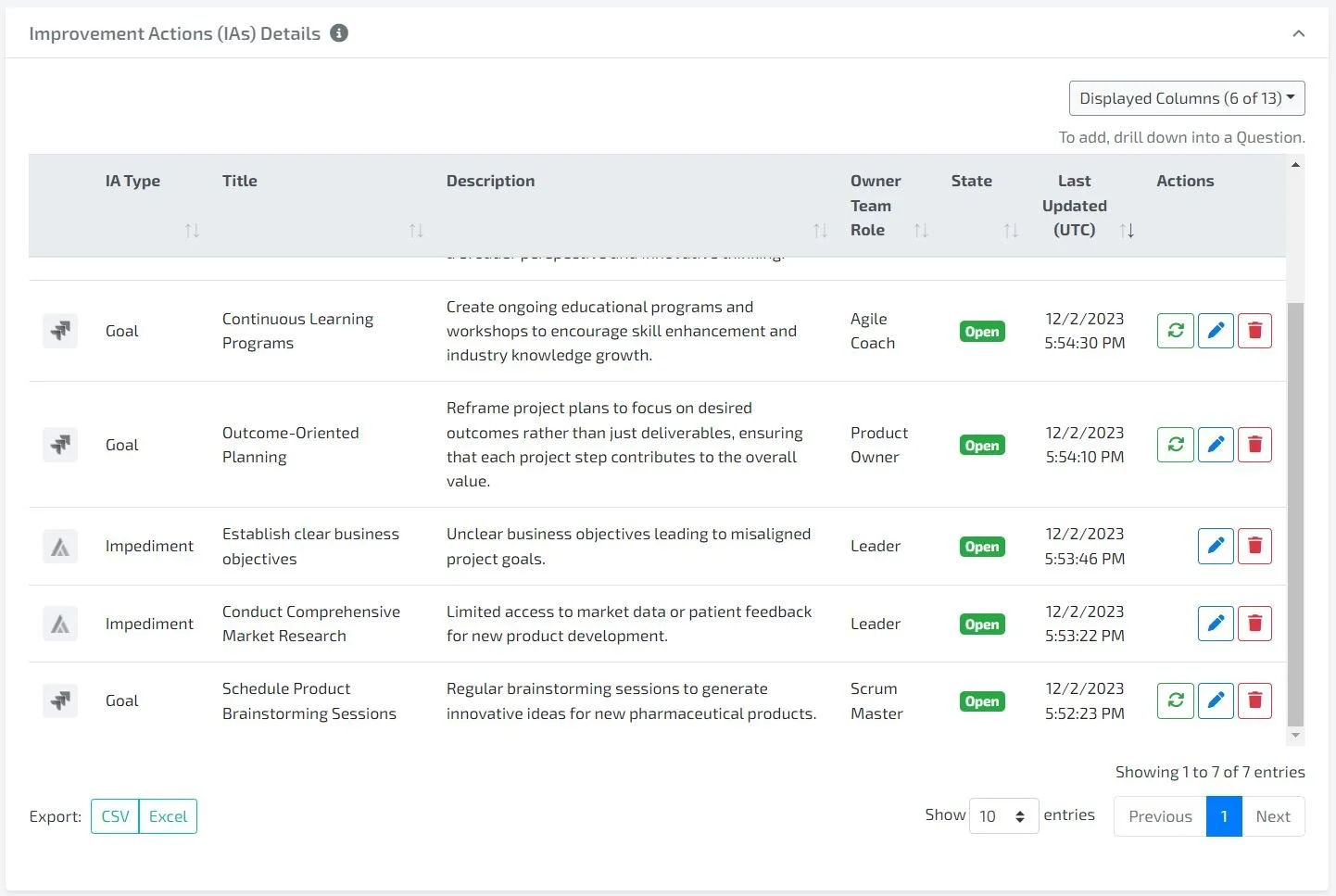Click the 'Product Owner' owner cell

(x=879, y=445)
